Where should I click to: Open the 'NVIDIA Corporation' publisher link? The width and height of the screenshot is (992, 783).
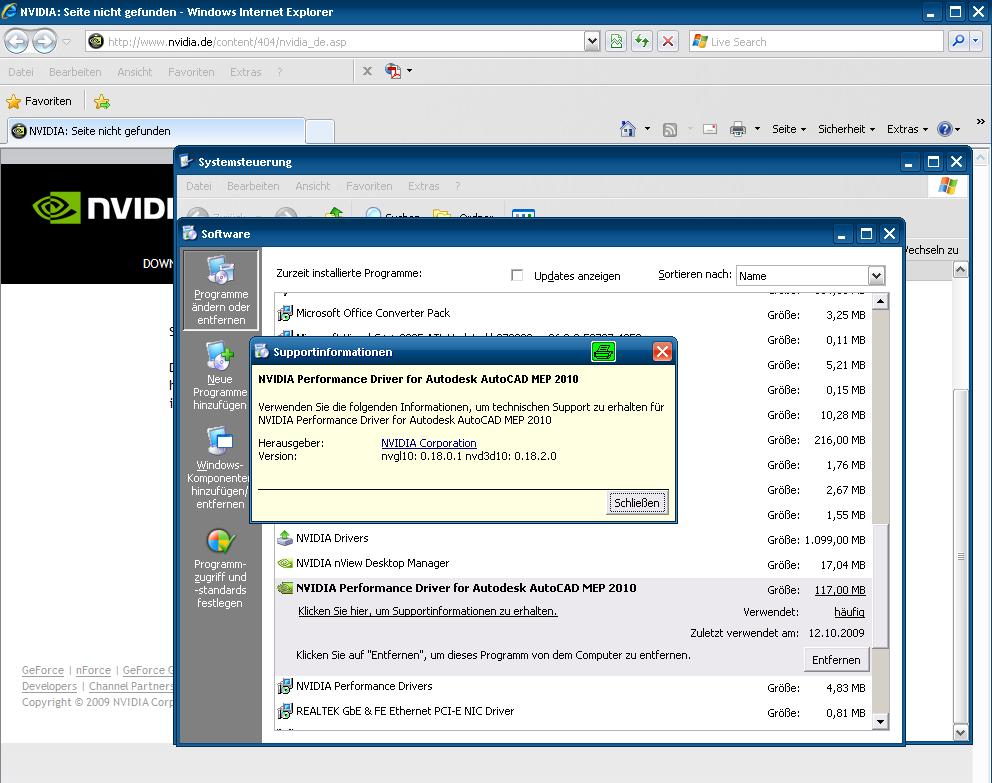[x=429, y=443]
